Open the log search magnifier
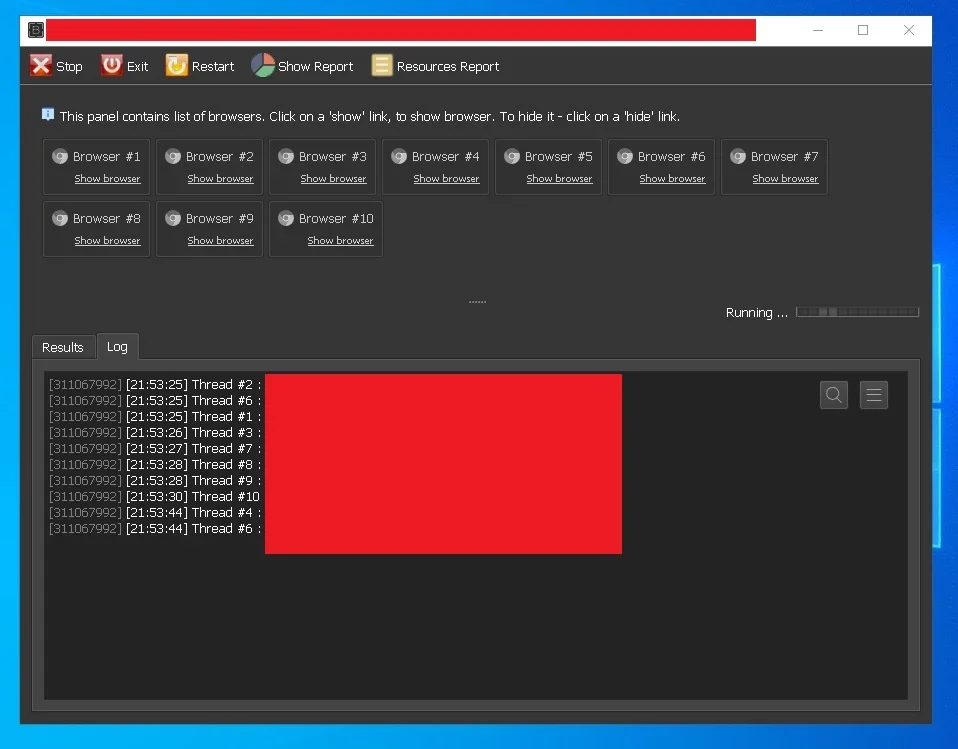 [x=833, y=395]
